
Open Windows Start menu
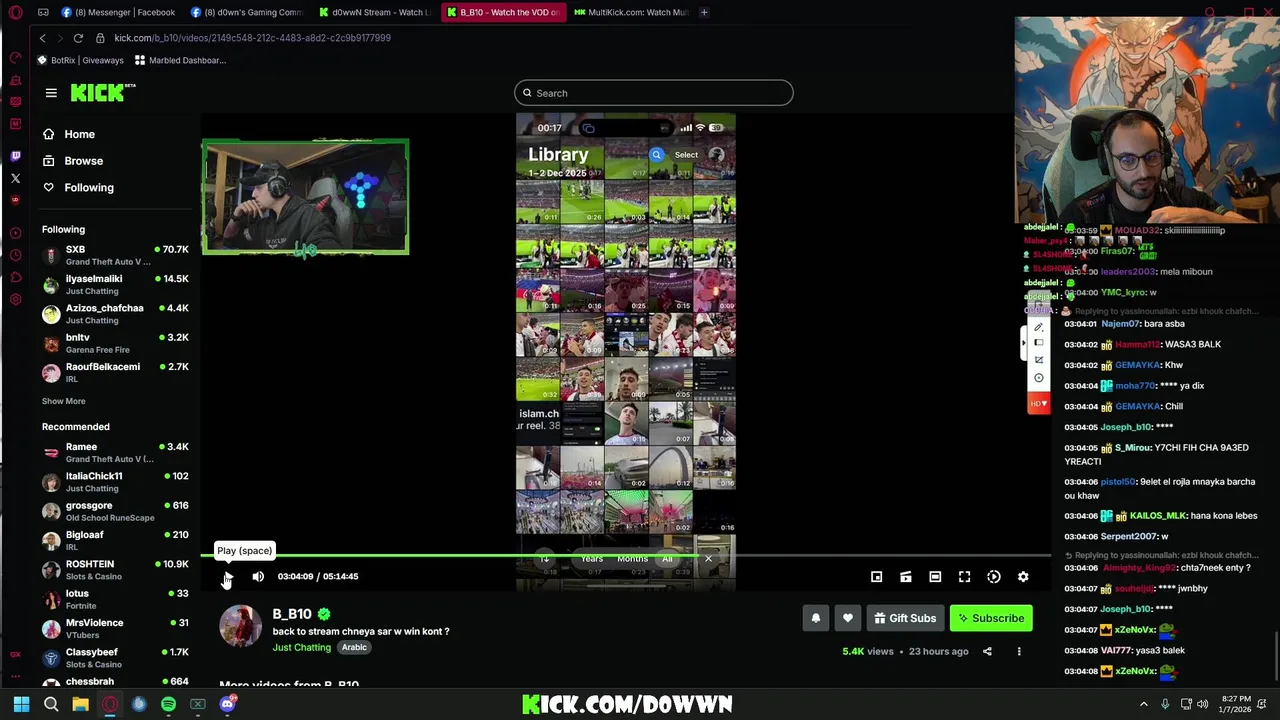(21, 704)
